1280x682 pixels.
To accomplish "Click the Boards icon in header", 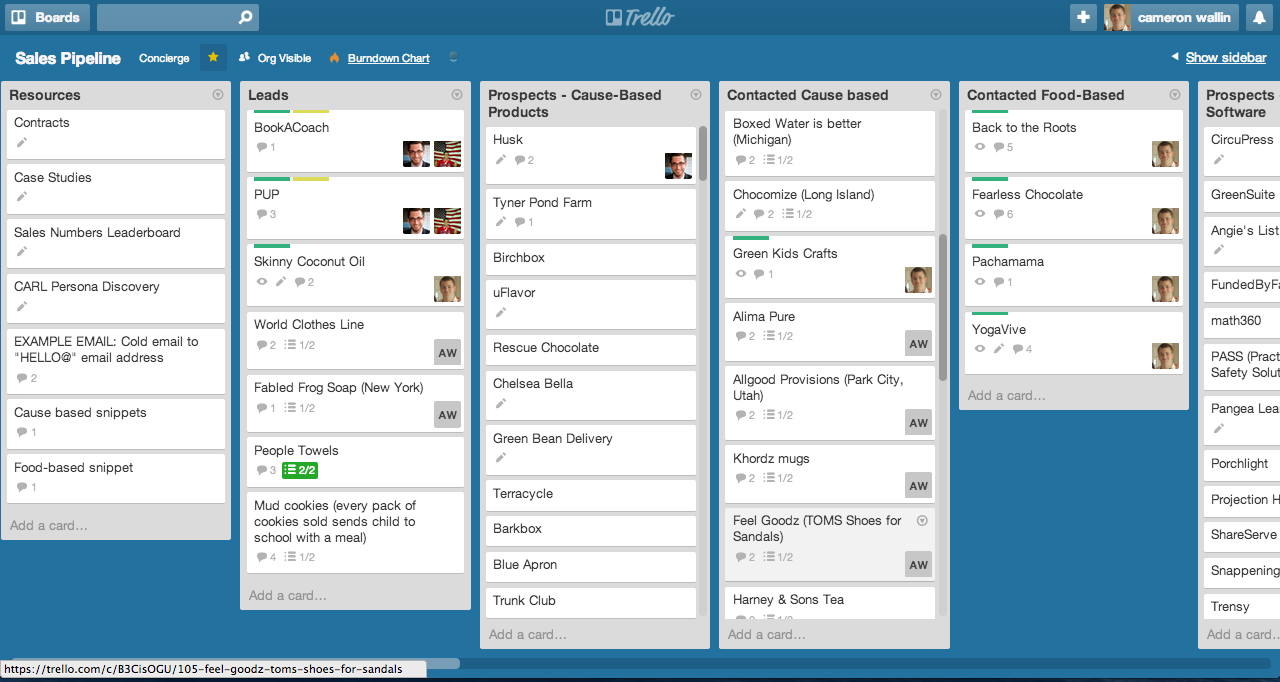I will click(x=18, y=17).
